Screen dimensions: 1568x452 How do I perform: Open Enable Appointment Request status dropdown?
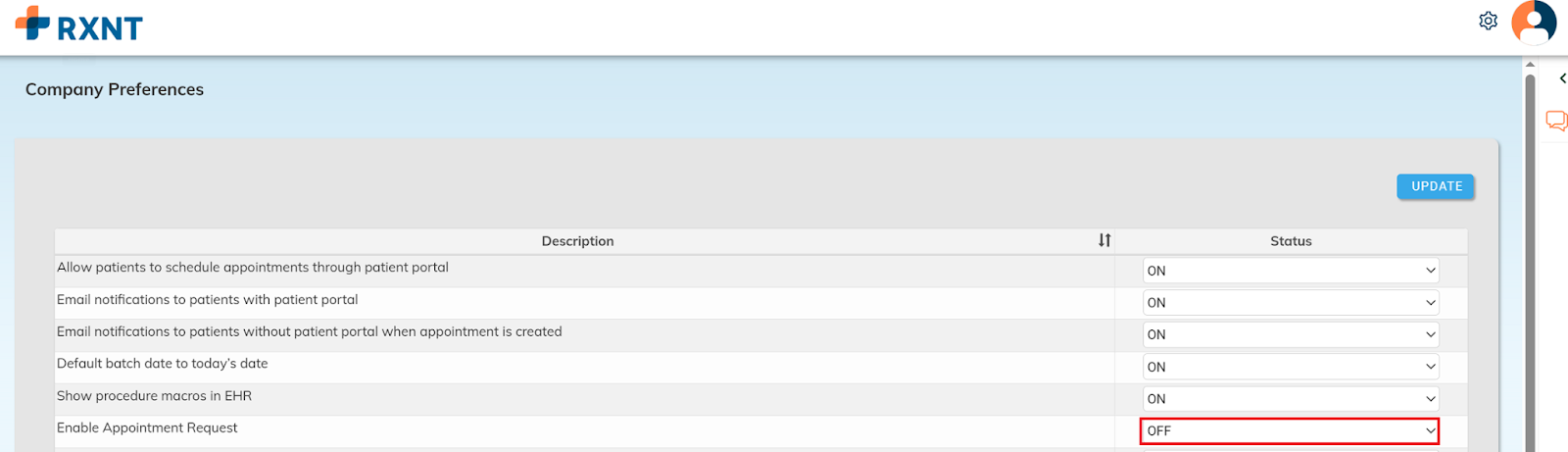[x=1290, y=430]
